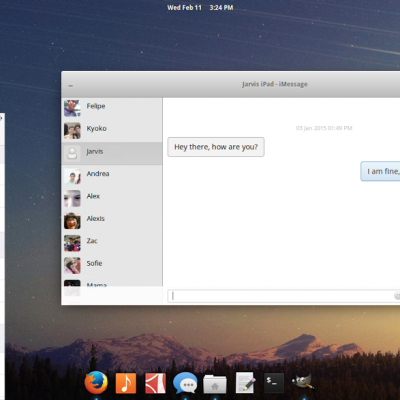Screen dimensions: 400x400
Task: Click the message timestamp 03 Jan 2015
Action: pyautogui.click(x=324, y=128)
